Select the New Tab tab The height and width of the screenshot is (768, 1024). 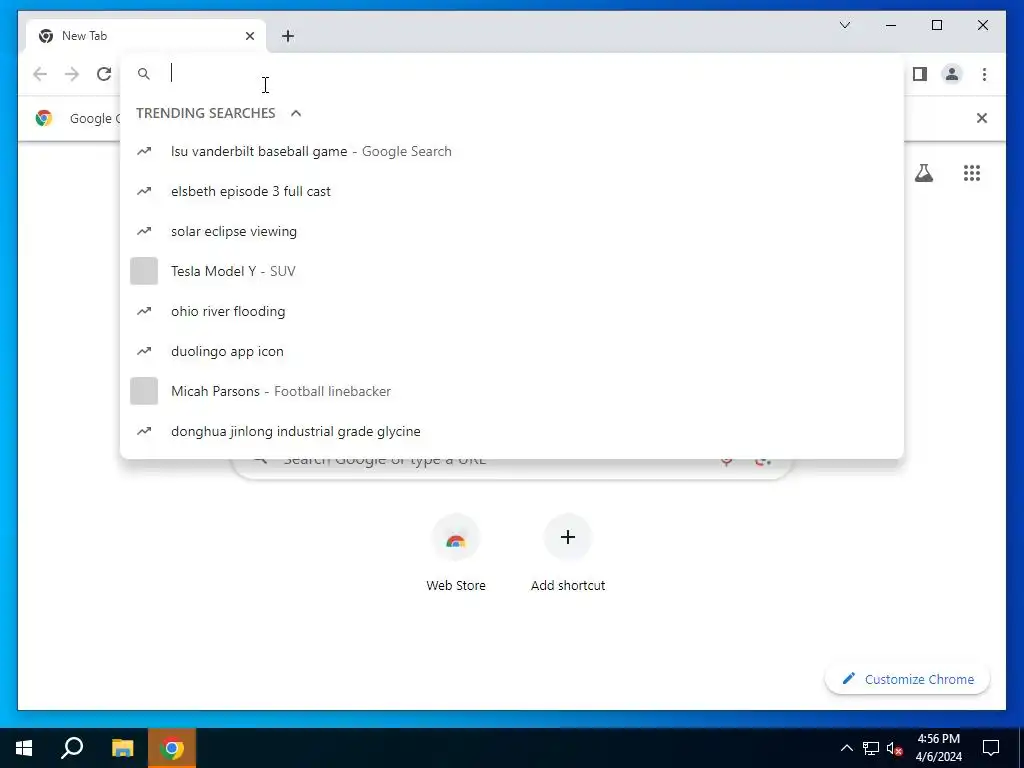pyautogui.click(x=146, y=36)
